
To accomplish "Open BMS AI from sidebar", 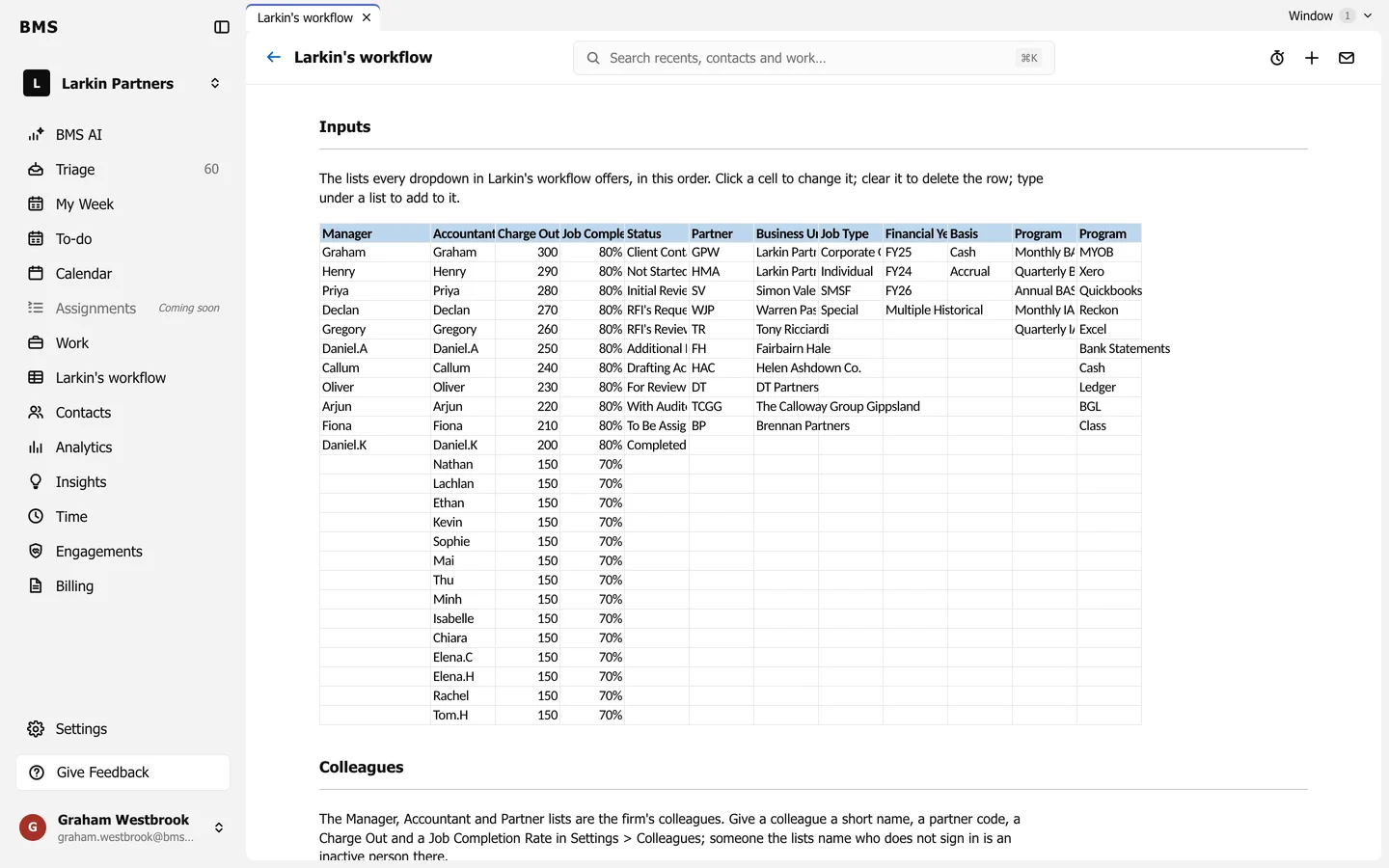I will [123, 135].
